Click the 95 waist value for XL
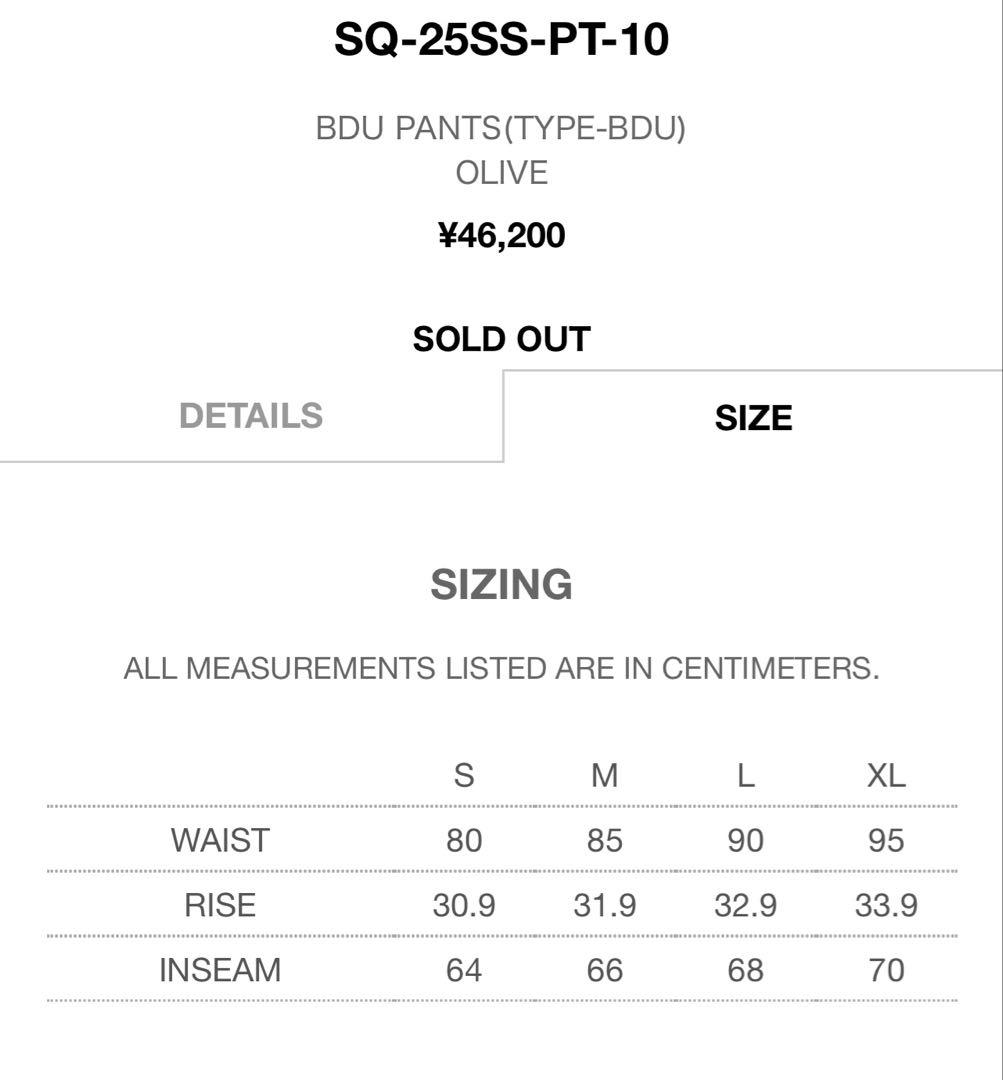The image size is (1003, 1080). (886, 840)
